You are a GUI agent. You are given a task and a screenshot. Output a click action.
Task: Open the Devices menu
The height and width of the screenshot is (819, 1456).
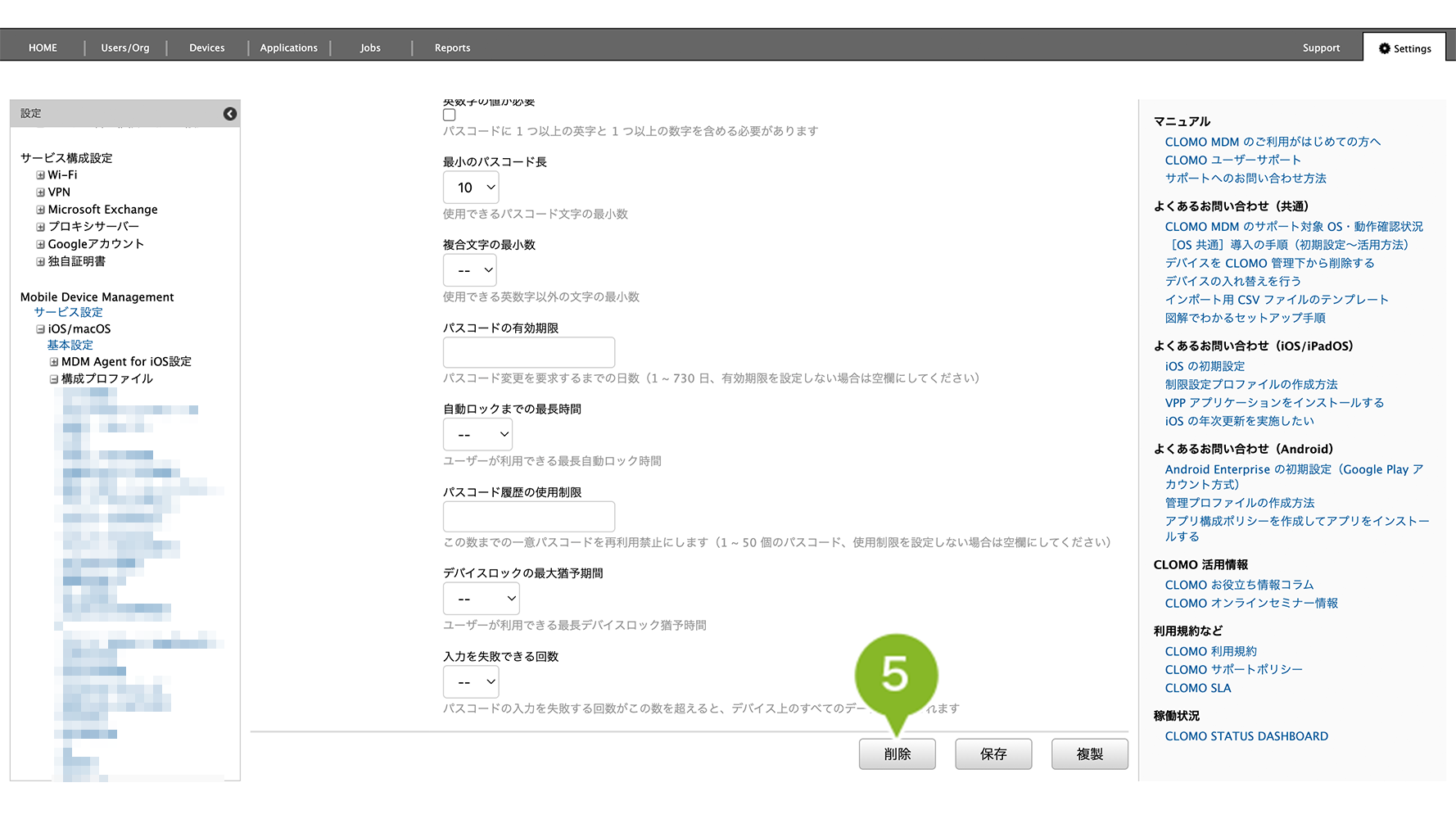pyautogui.click(x=206, y=48)
